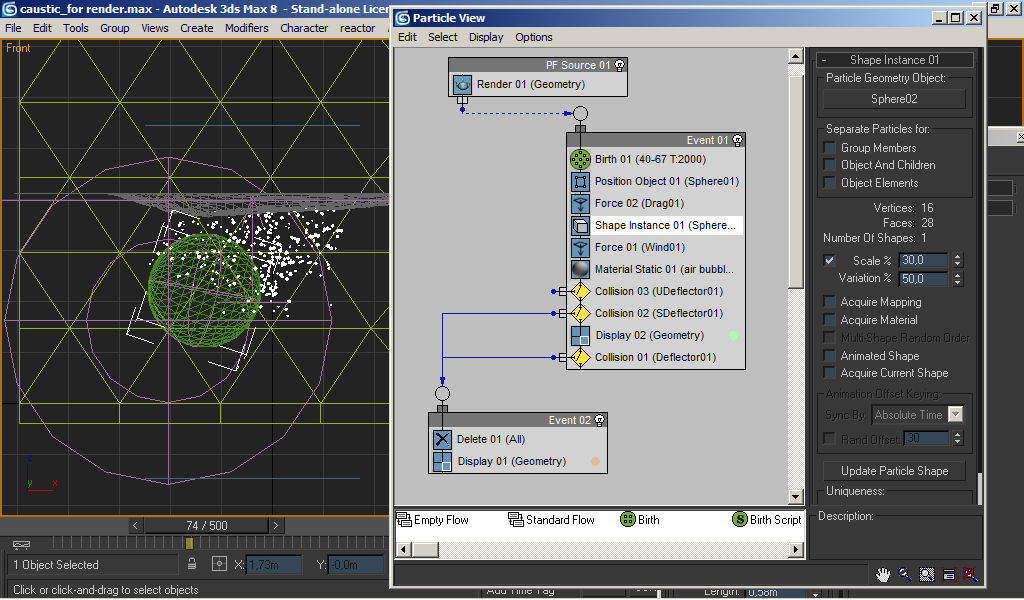Viewport: 1024px width, 600px height.
Task: Click Update Particle Shape button
Action: click(x=894, y=471)
